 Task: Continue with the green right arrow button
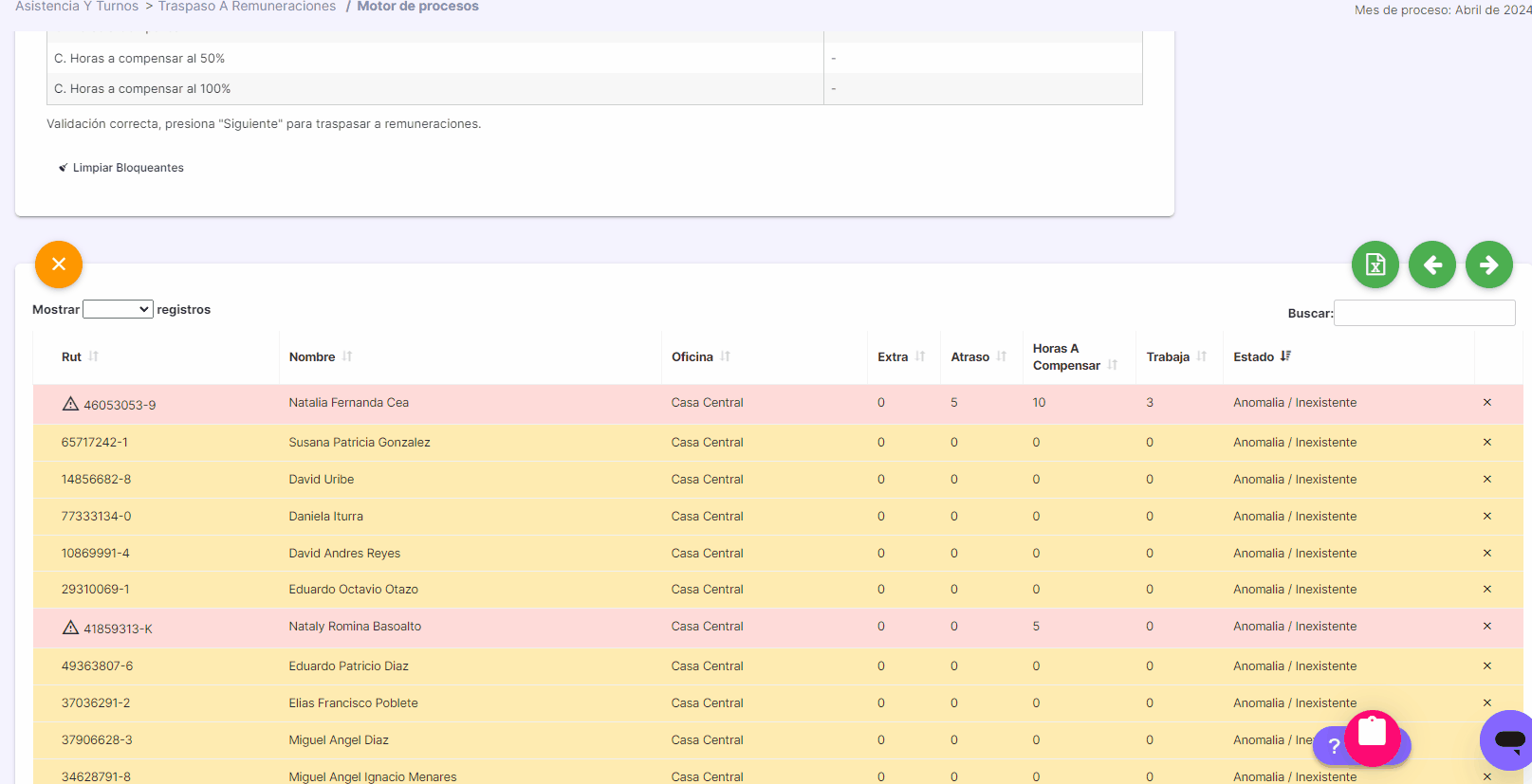point(1489,264)
